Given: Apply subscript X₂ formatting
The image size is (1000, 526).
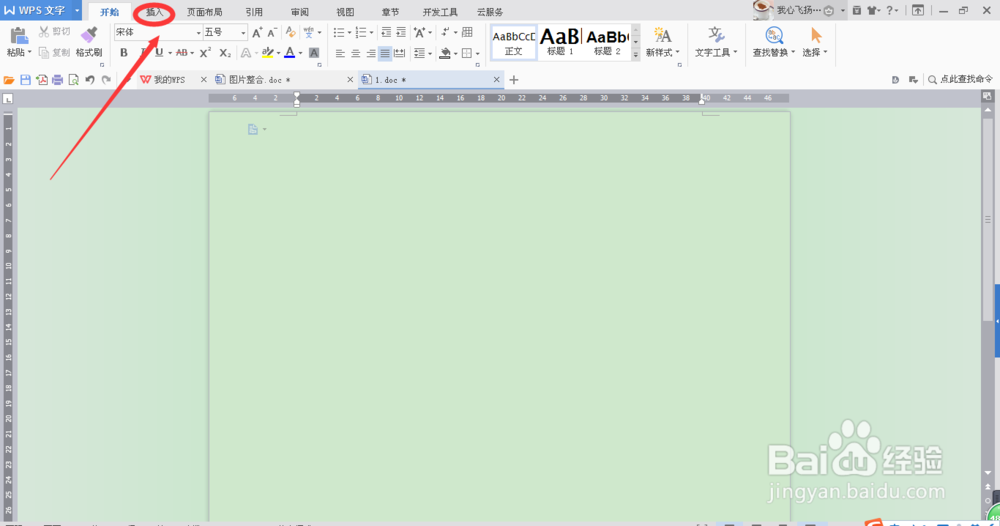Looking at the screenshot, I should pos(225,53).
